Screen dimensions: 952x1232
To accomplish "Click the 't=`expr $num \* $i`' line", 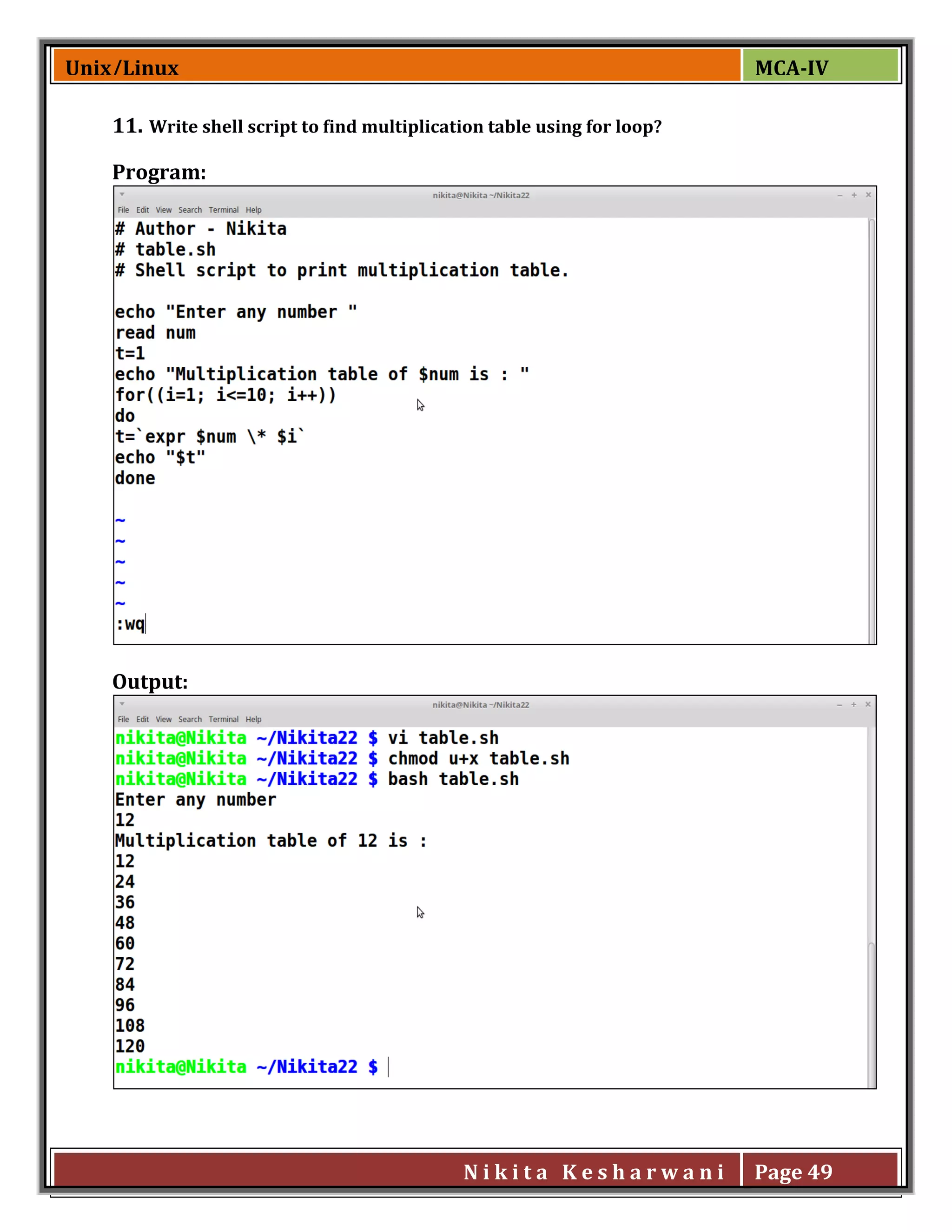I will [x=210, y=437].
